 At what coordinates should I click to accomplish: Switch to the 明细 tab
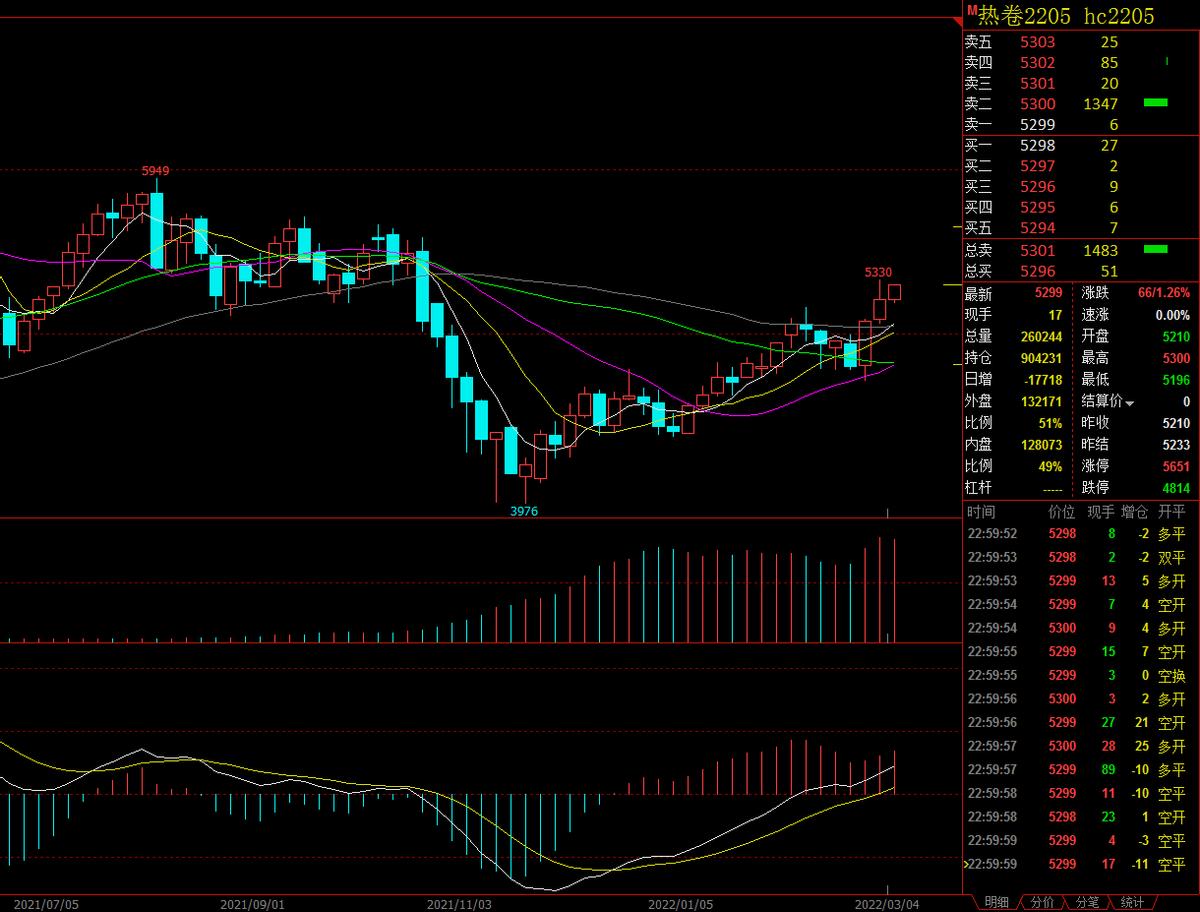(x=996, y=902)
